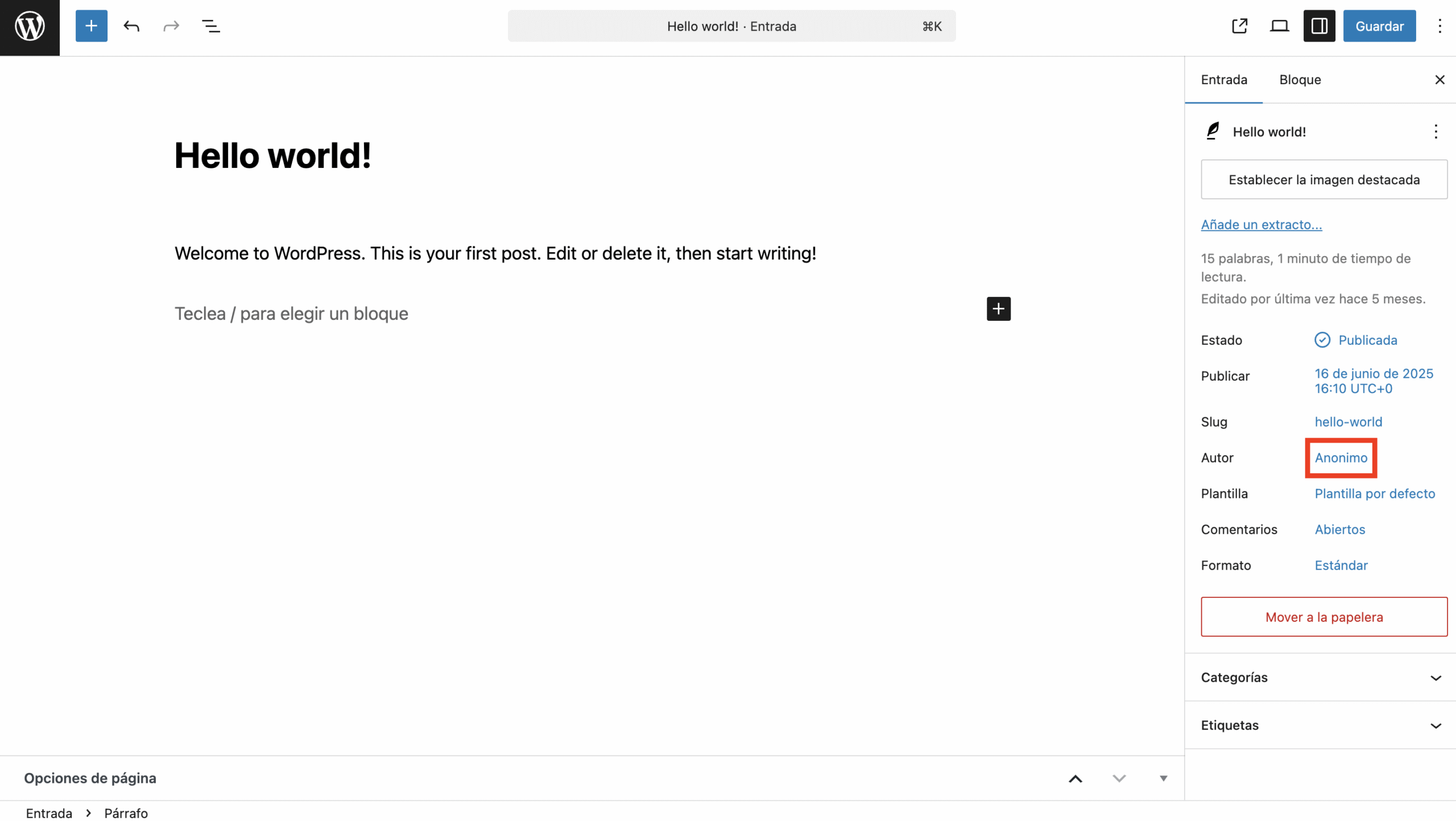Switch to the Bloque tab
The height and width of the screenshot is (821, 1456).
tap(1300, 80)
